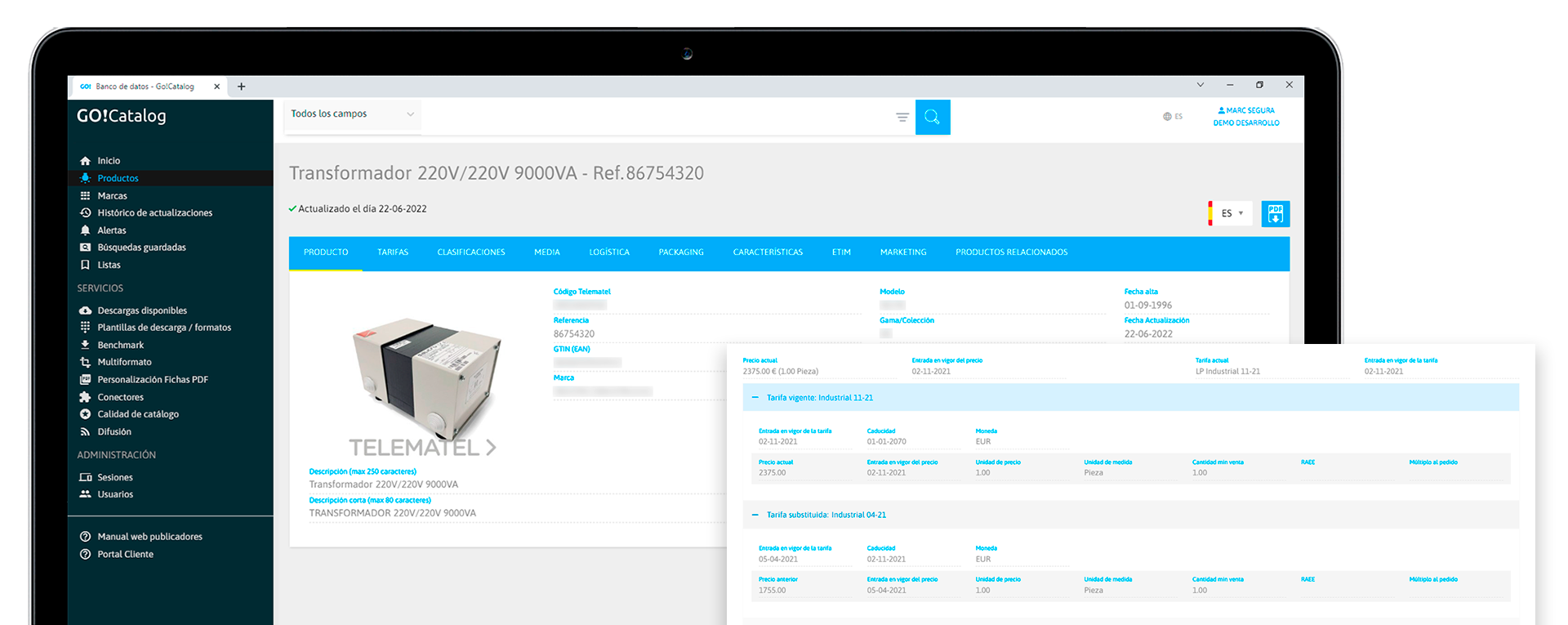Switch to the CARACTERÍSTICAS tab

click(768, 252)
